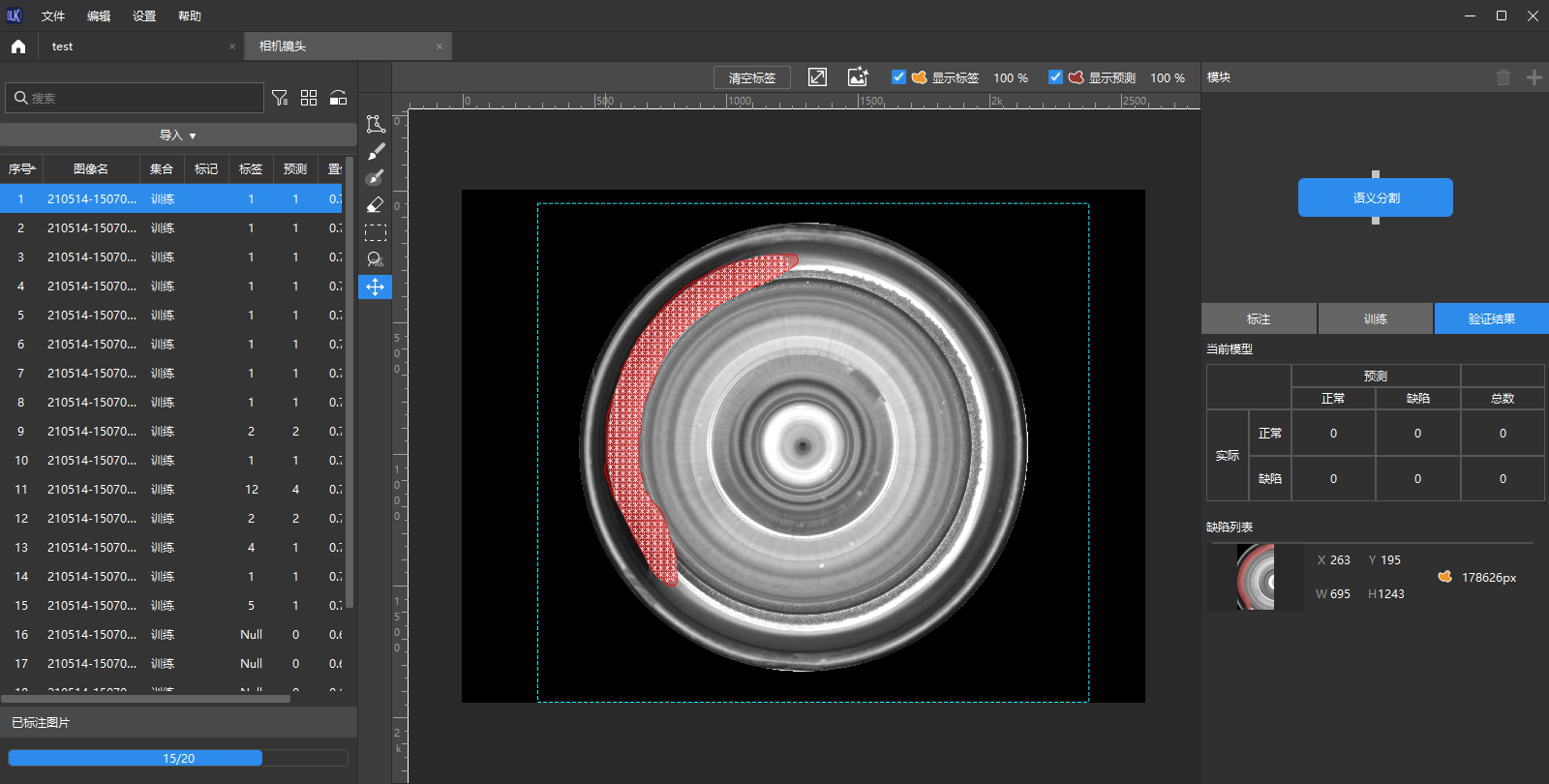
Task: Select the move/pan tool
Action: pos(376,286)
